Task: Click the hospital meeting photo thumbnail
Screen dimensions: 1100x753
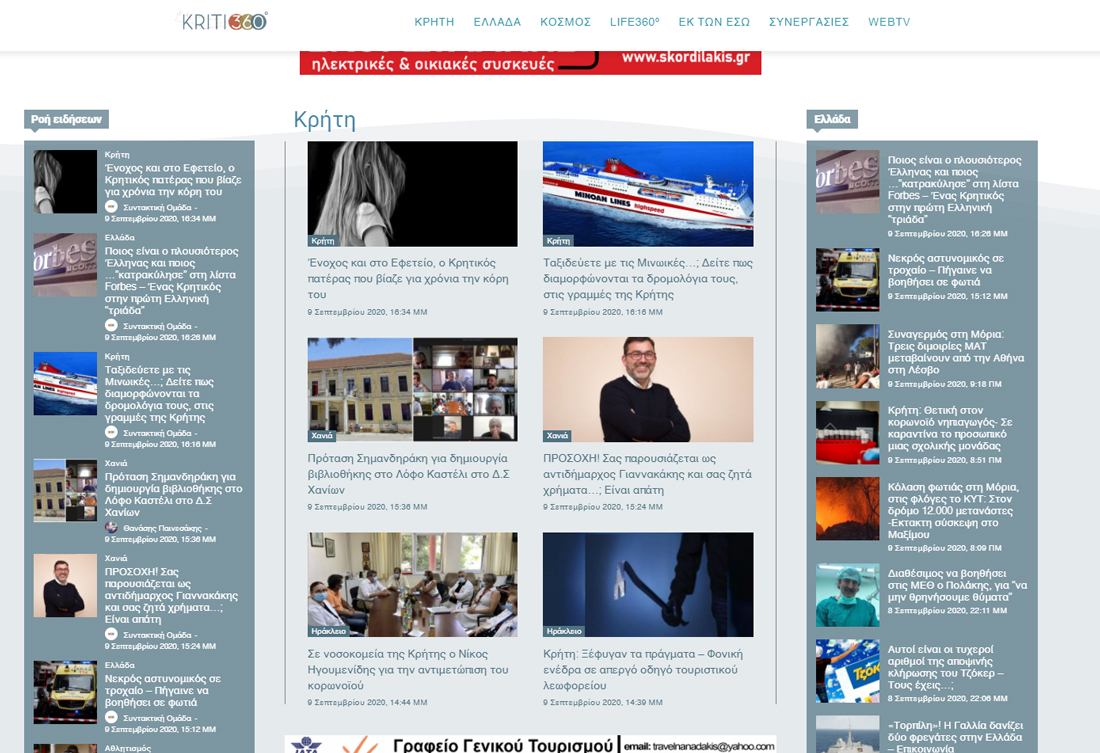Action: (412, 584)
